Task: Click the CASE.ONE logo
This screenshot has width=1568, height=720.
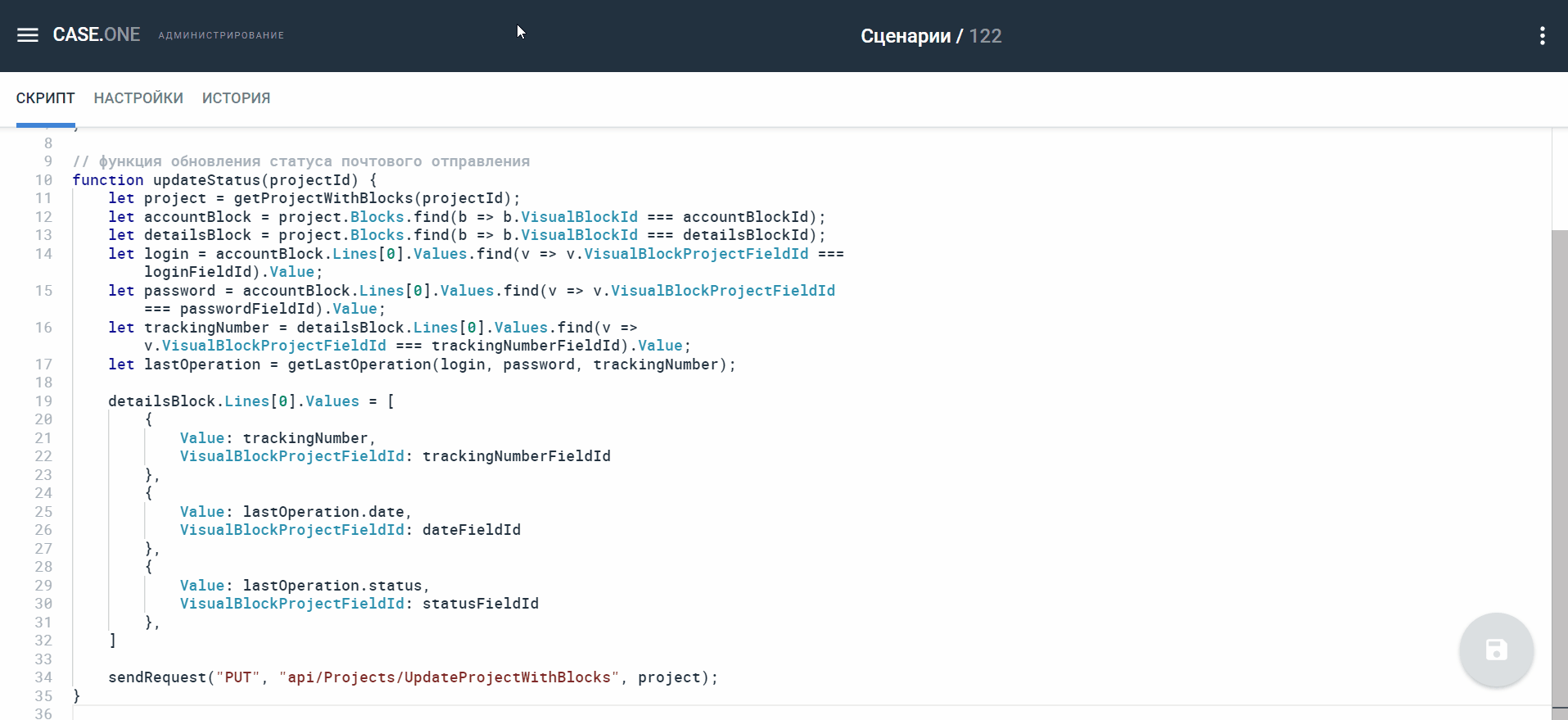Action: pos(97,35)
